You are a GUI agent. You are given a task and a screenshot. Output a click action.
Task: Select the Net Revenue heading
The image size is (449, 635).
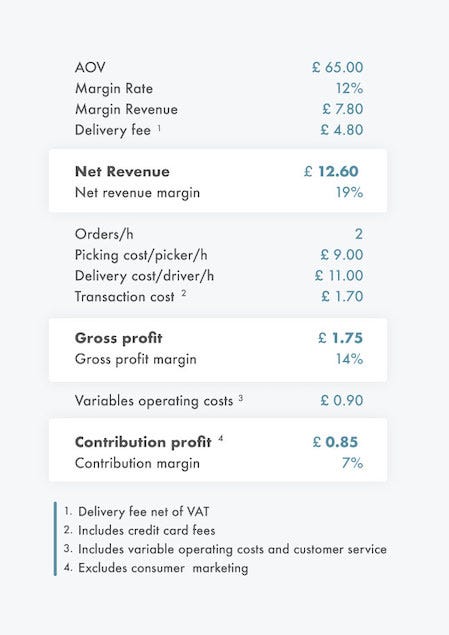pyautogui.click(x=122, y=171)
